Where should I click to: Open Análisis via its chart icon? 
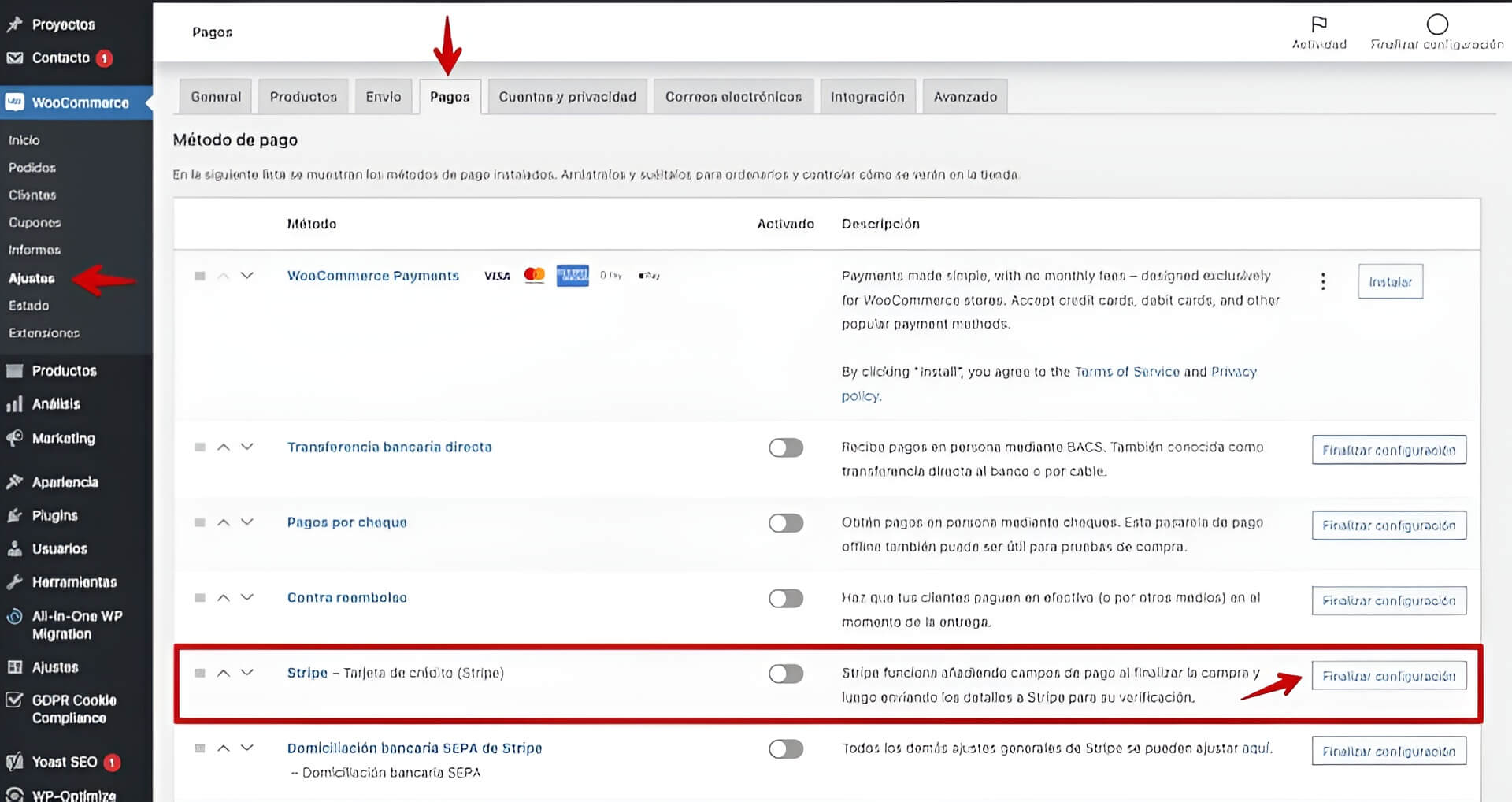pos(14,404)
